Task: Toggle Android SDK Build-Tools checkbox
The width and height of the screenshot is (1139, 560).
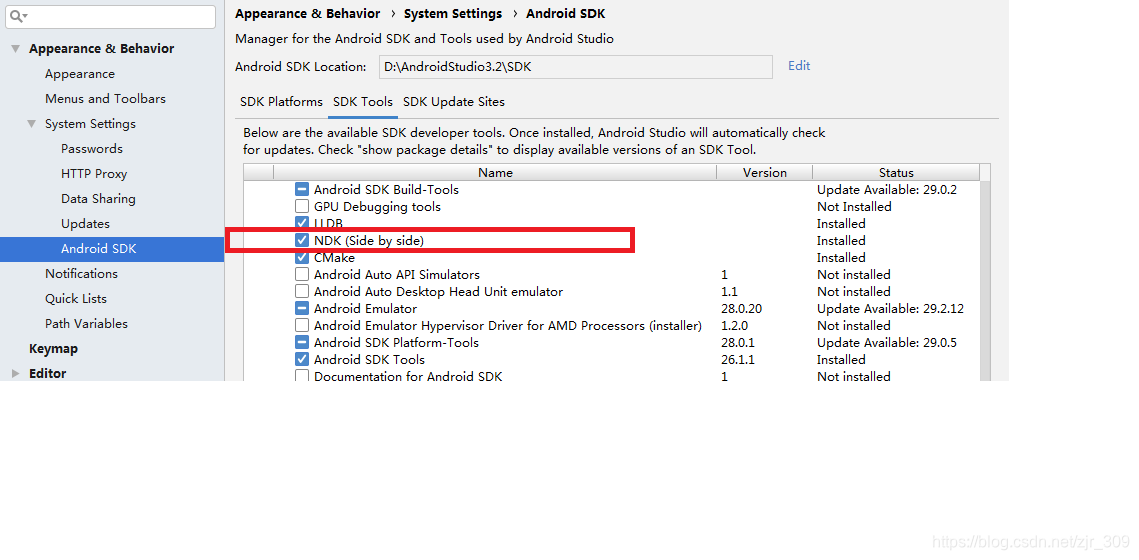Action: tap(302, 190)
